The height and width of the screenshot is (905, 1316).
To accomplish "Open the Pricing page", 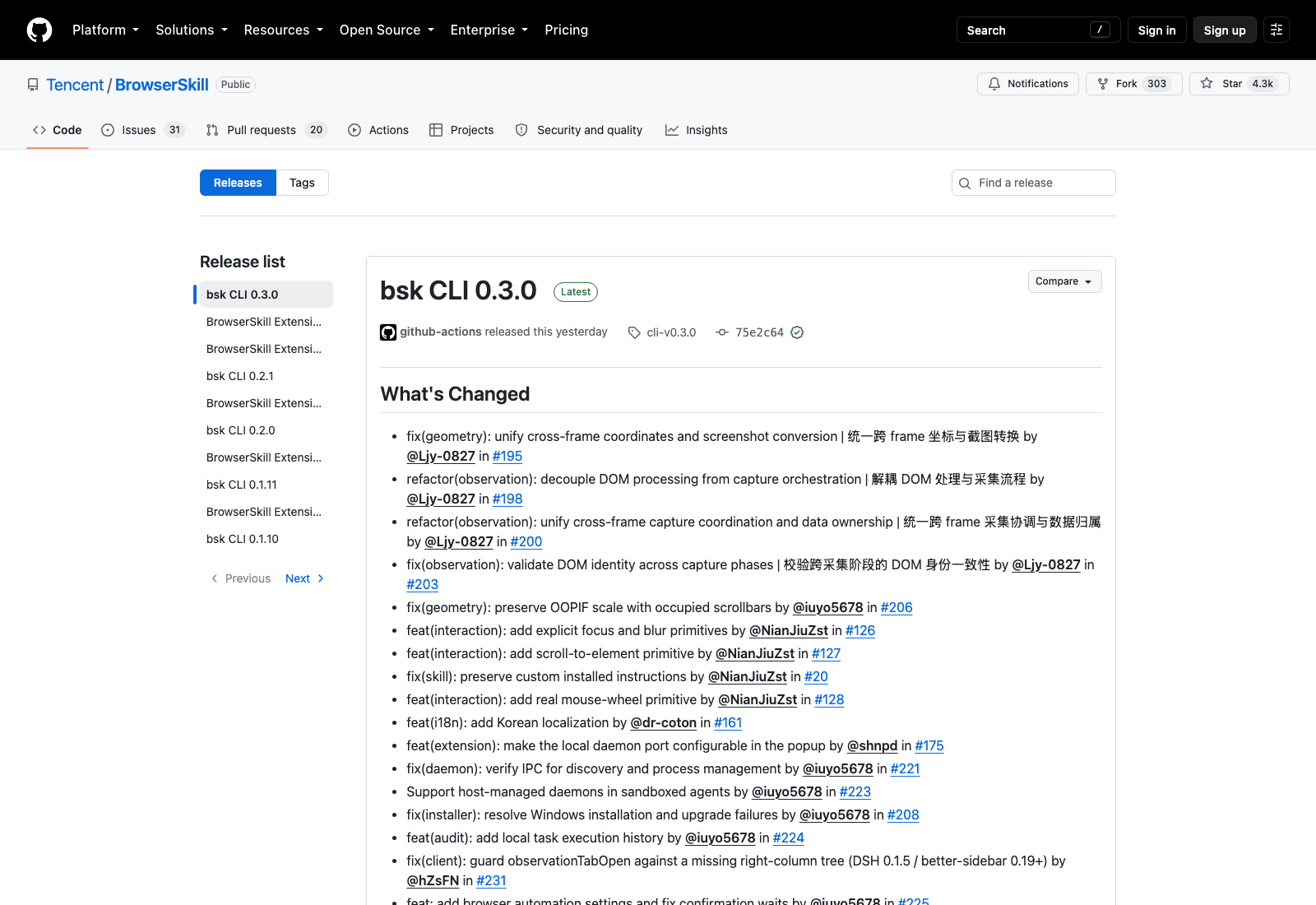I will pos(566,30).
